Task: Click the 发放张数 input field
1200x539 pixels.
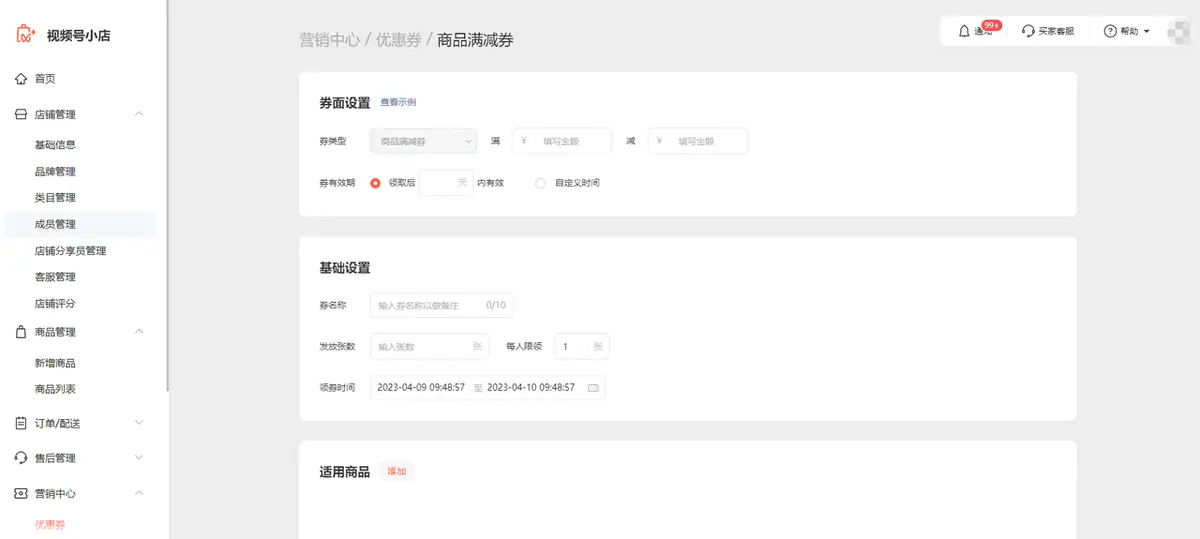Action: [x=429, y=346]
